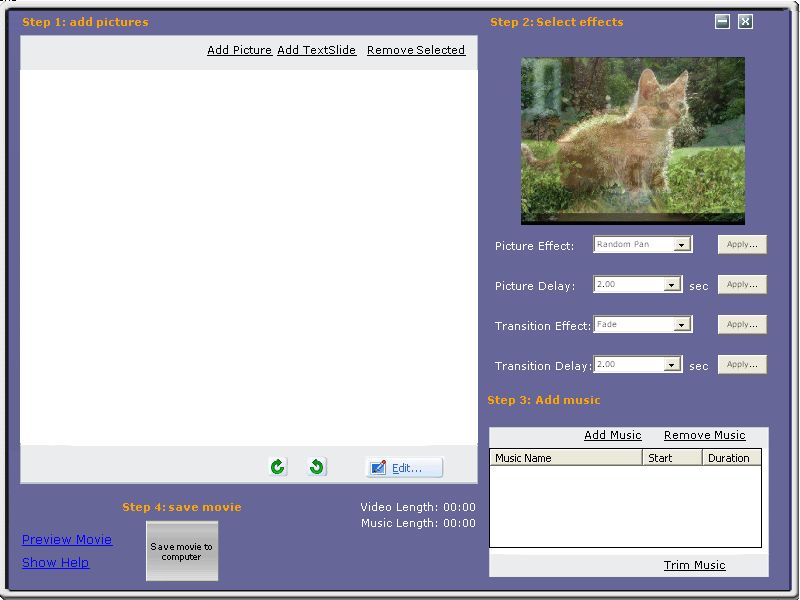Click the Start column header

pos(672,458)
